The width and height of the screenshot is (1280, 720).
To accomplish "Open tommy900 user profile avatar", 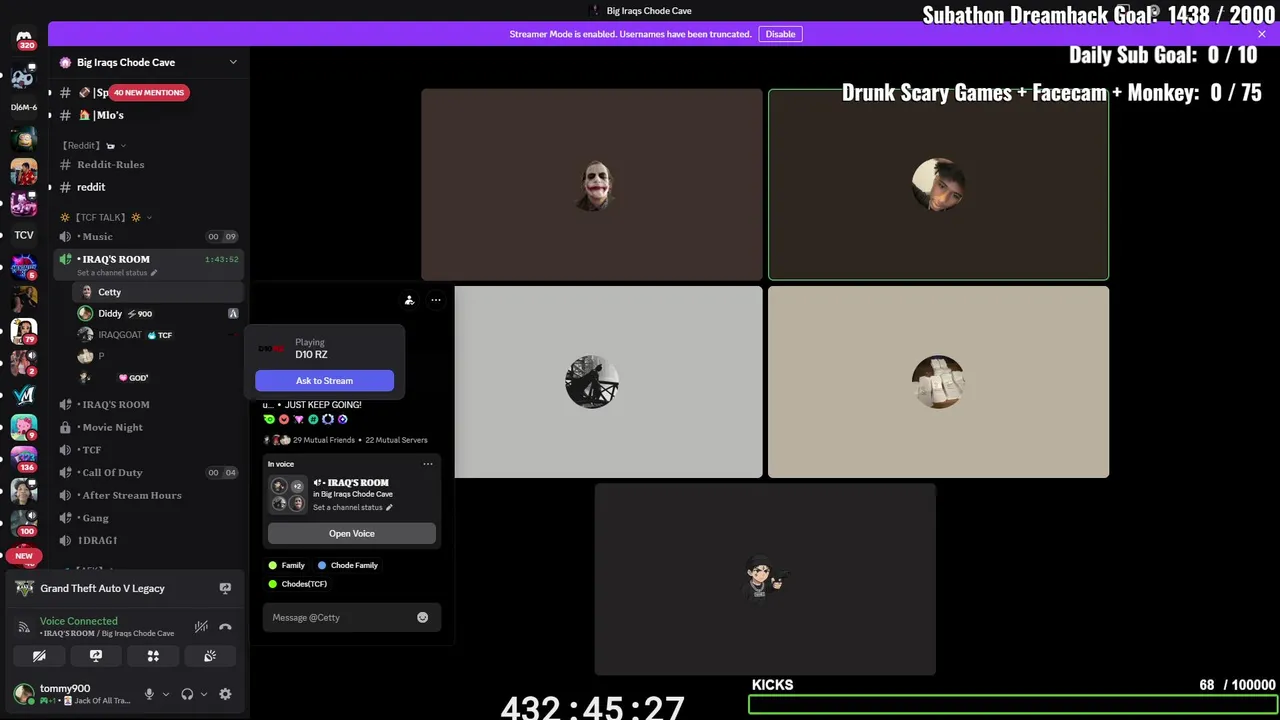I will (23, 693).
